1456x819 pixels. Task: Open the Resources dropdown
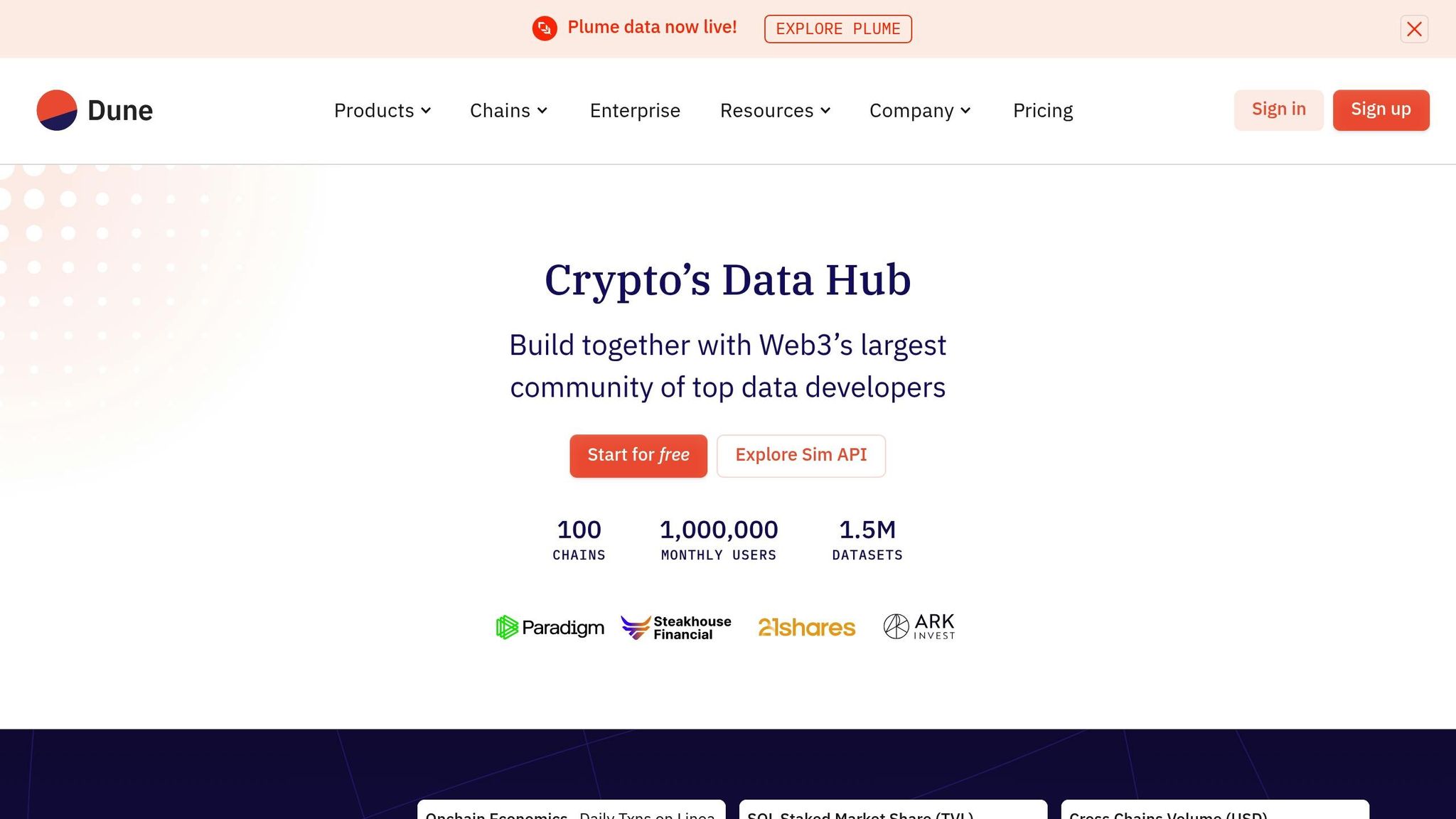(774, 111)
